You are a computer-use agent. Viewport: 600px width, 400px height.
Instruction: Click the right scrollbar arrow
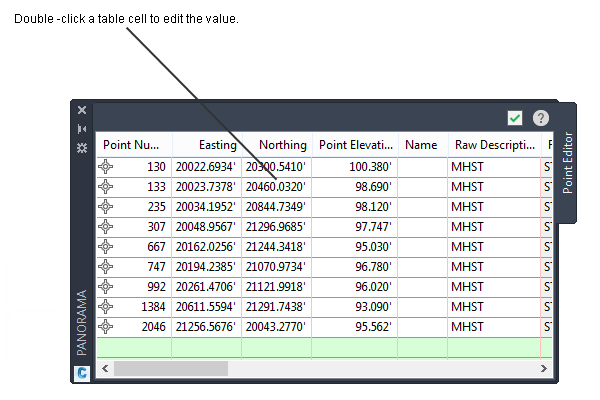click(x=544, y=369)
